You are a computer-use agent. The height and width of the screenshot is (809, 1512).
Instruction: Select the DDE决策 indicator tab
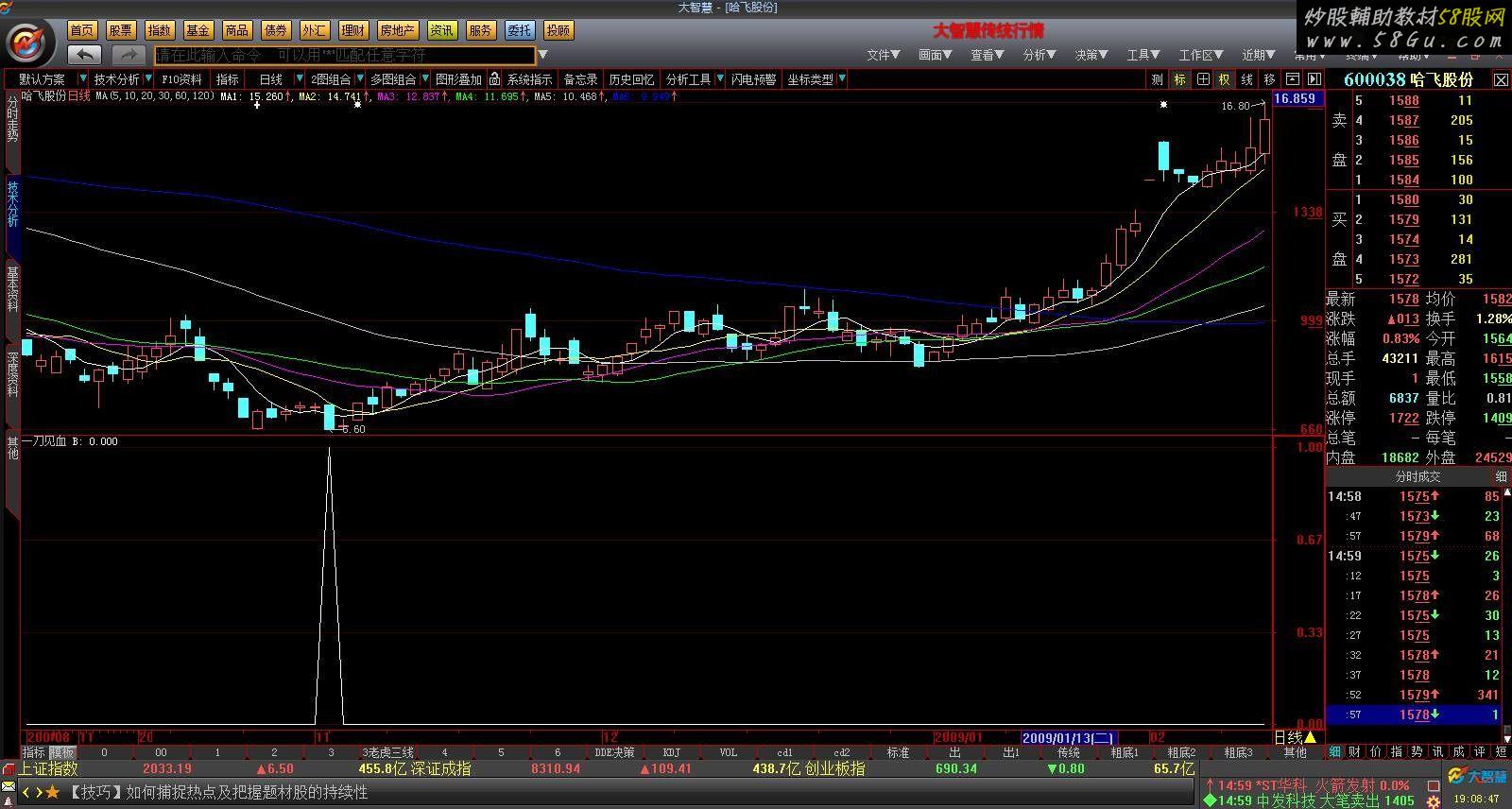614,752
